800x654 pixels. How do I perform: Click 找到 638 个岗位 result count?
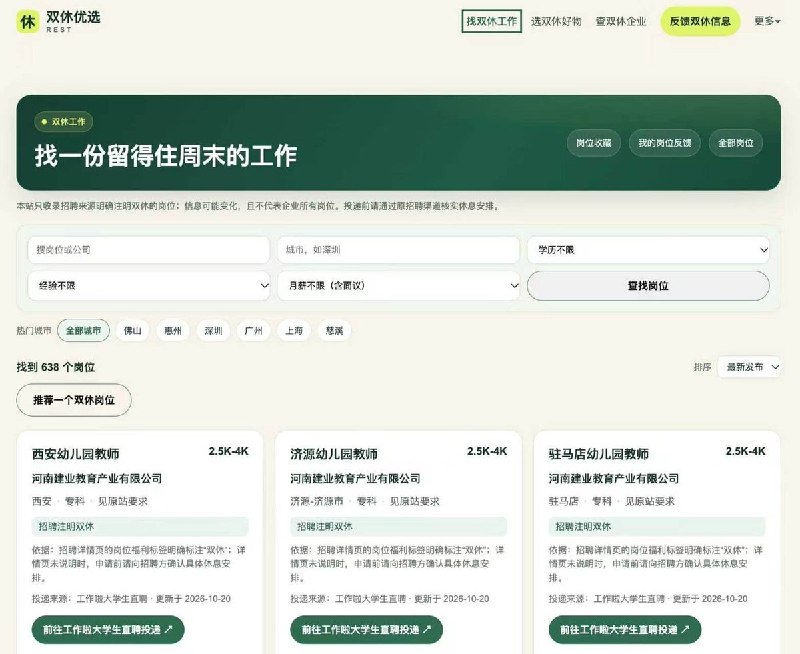56,367
